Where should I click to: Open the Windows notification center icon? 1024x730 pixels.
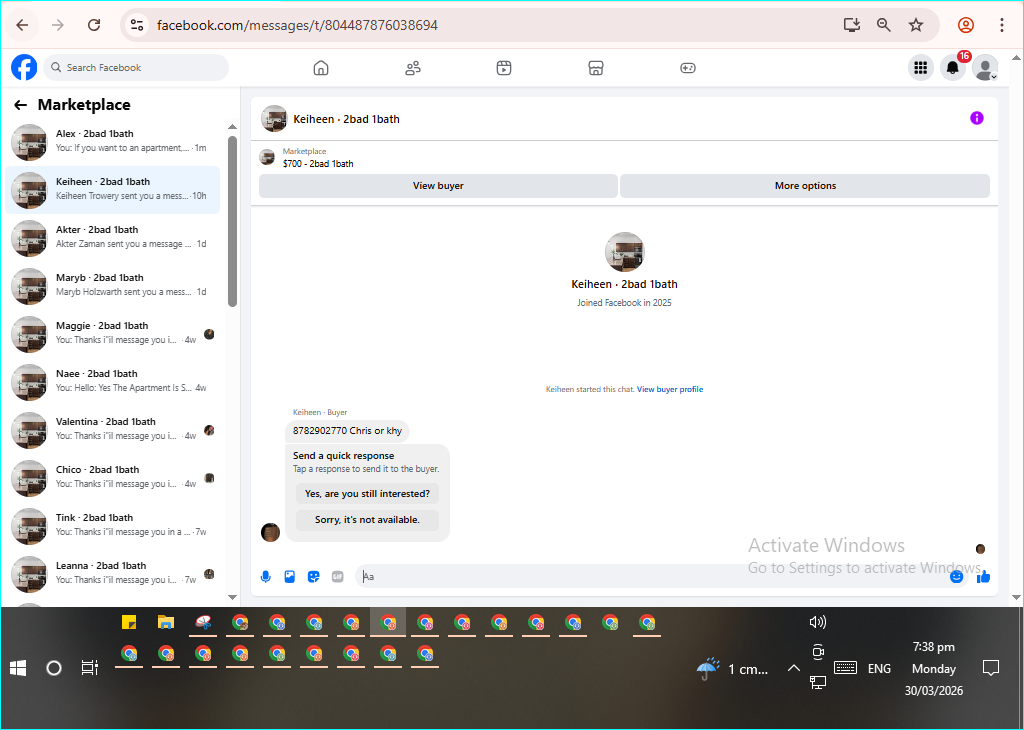pyautogui.click(x=991, y=667)
